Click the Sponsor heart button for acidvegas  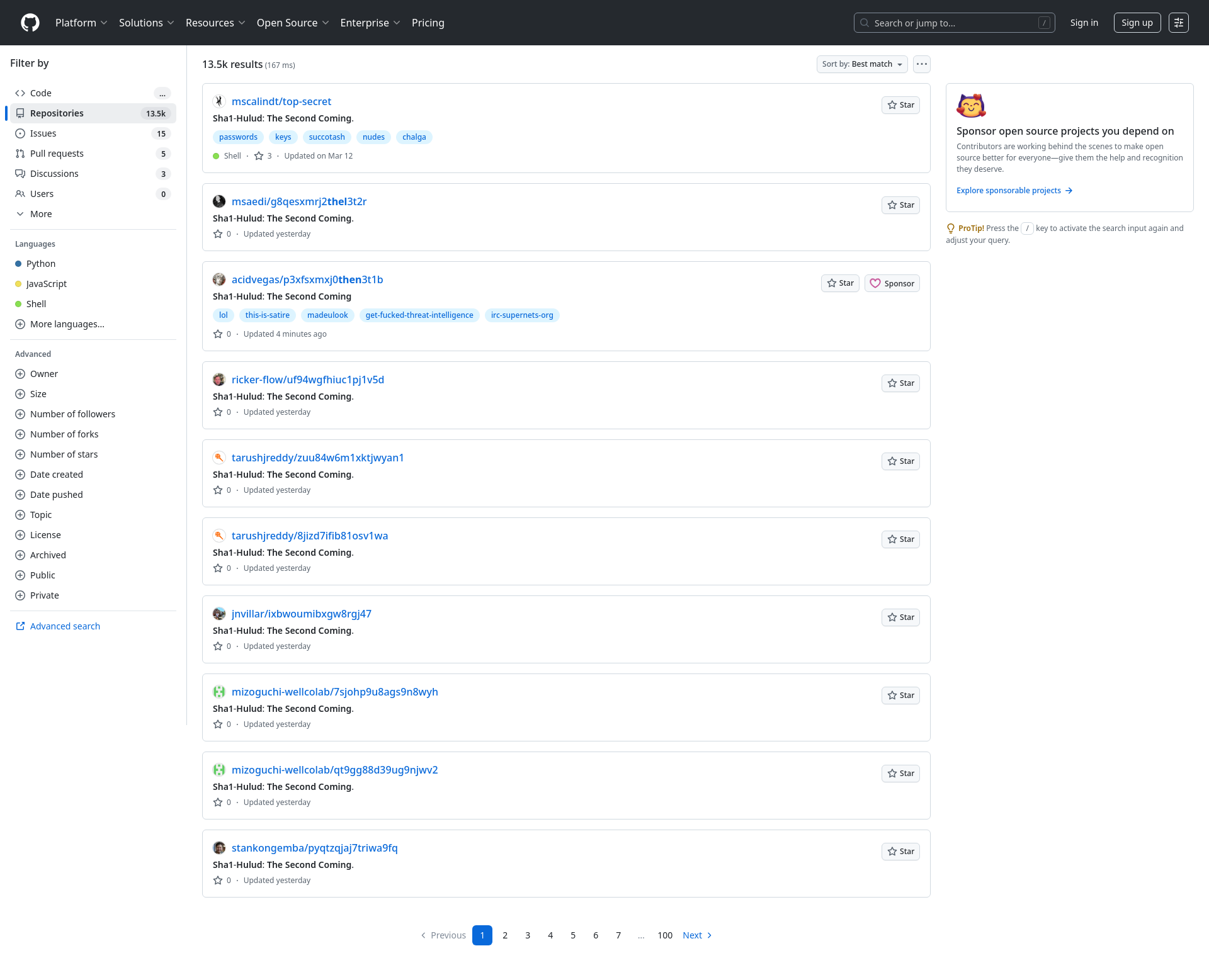892,283
